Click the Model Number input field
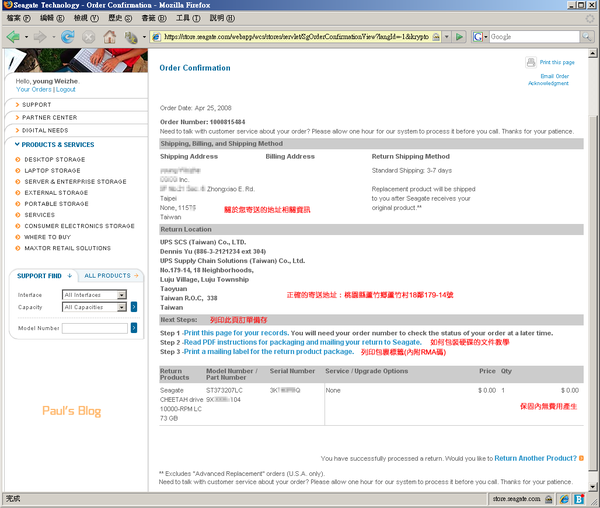 coord(95,328)
